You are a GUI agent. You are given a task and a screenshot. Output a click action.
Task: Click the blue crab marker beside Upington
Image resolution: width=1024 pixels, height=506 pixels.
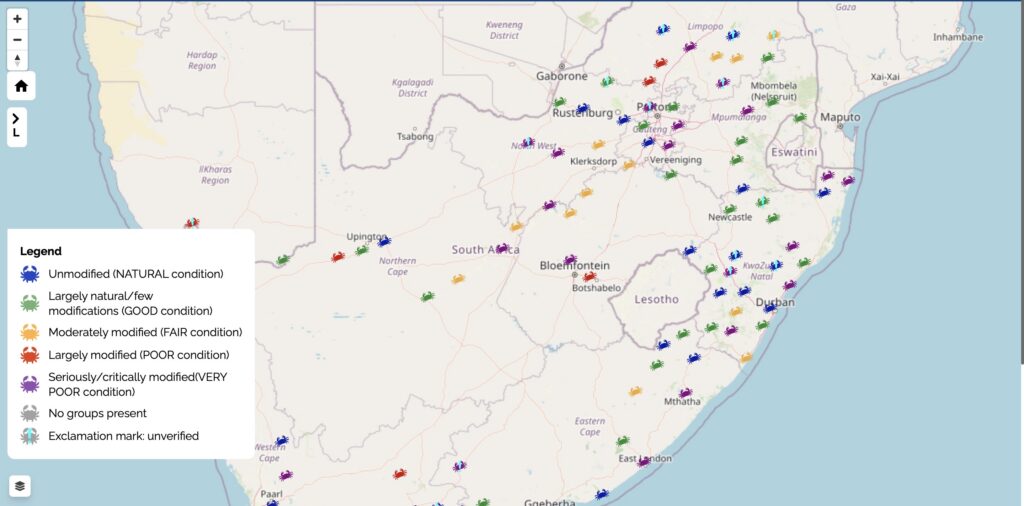384,241
